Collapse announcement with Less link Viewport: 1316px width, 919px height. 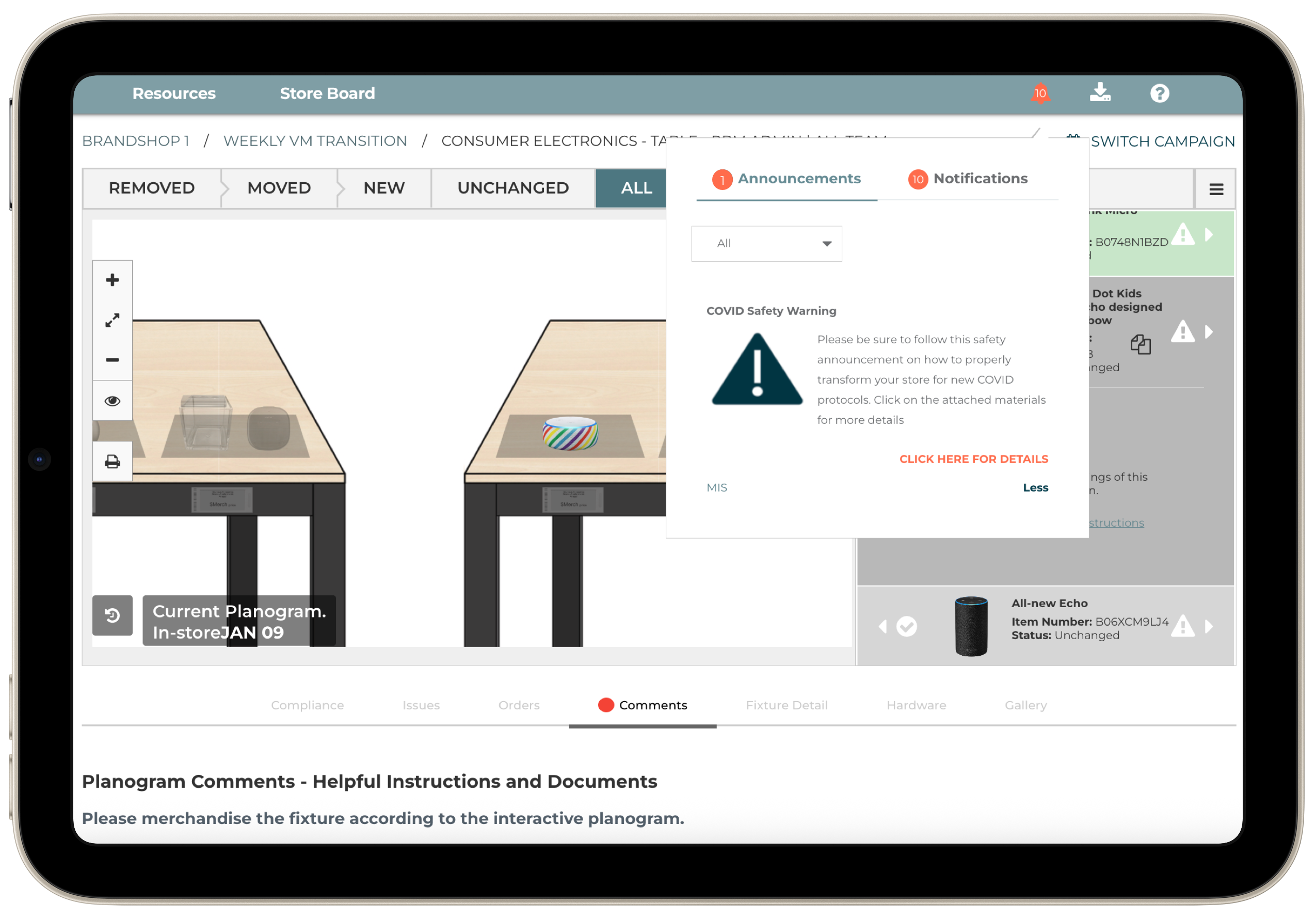click(x=1035, y=488)
